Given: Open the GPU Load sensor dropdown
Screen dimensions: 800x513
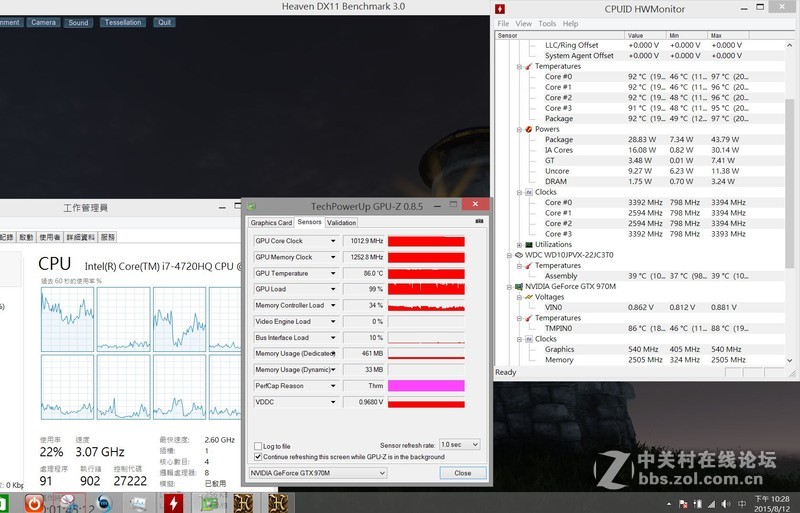Looking at the screenshot, I should (x=333, y=289).
